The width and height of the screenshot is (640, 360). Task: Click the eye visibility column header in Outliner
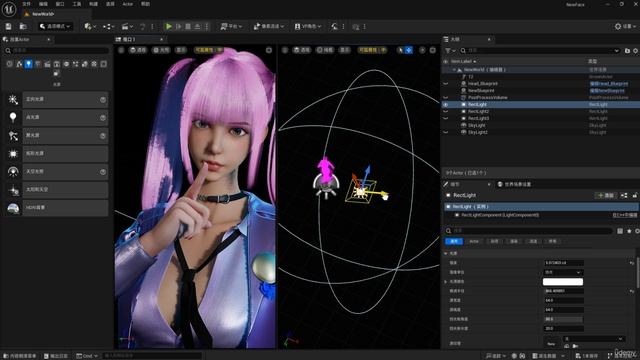click(x=446, y=61)
